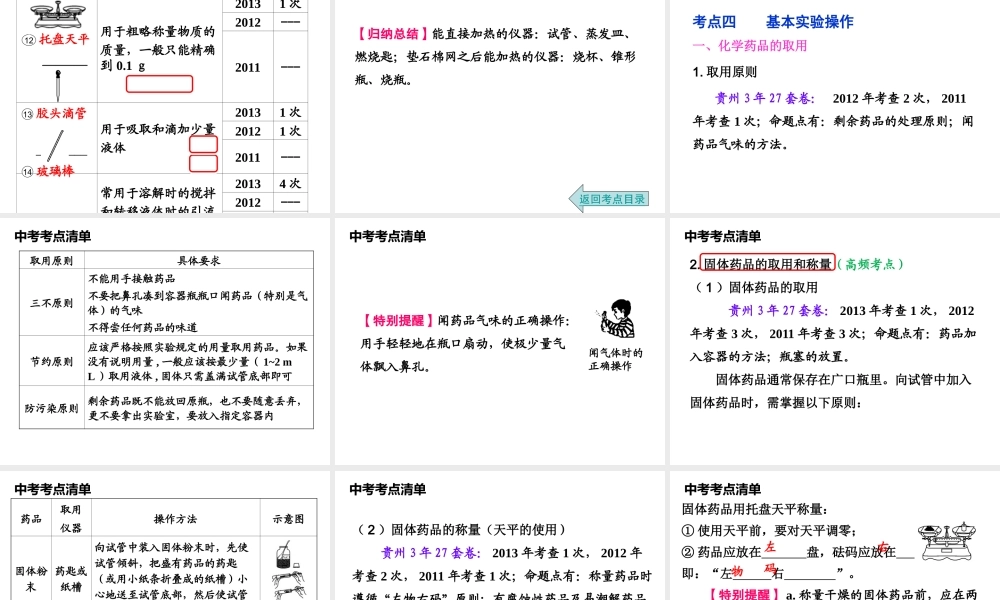Click the 具体要求 column header
This screenshot has width=1000, height=600.
pos(199,260)
